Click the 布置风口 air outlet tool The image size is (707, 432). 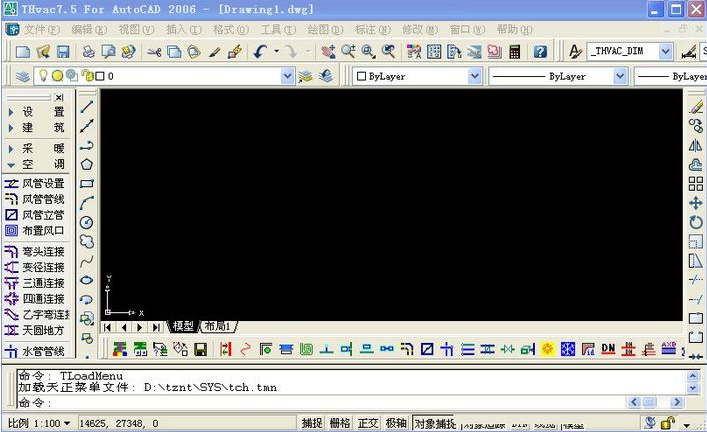35,230
